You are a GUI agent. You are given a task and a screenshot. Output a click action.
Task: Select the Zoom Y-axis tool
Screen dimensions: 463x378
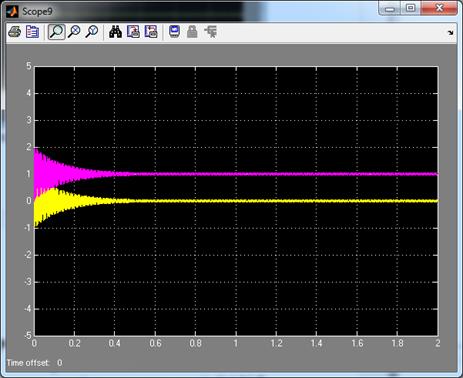click(92, 32)
